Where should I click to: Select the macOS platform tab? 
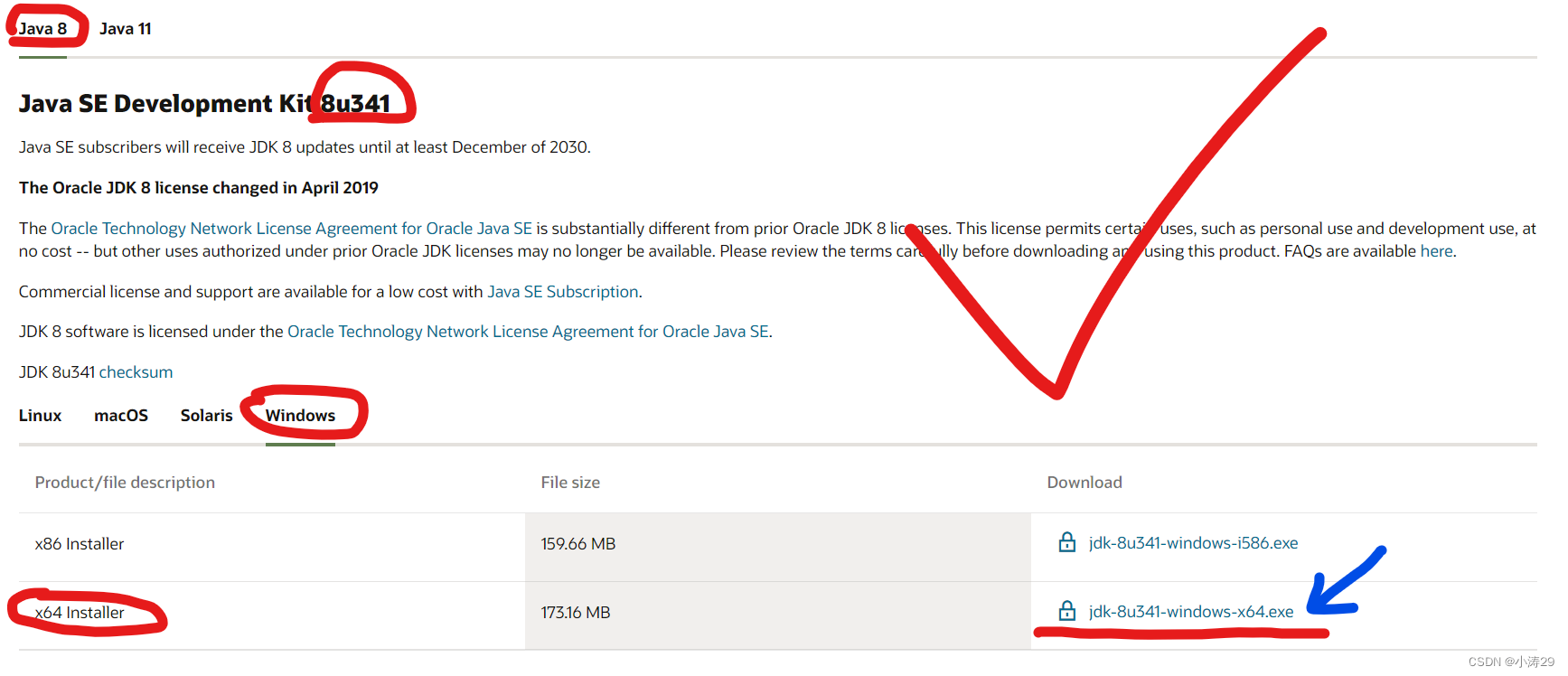[121, 416]
